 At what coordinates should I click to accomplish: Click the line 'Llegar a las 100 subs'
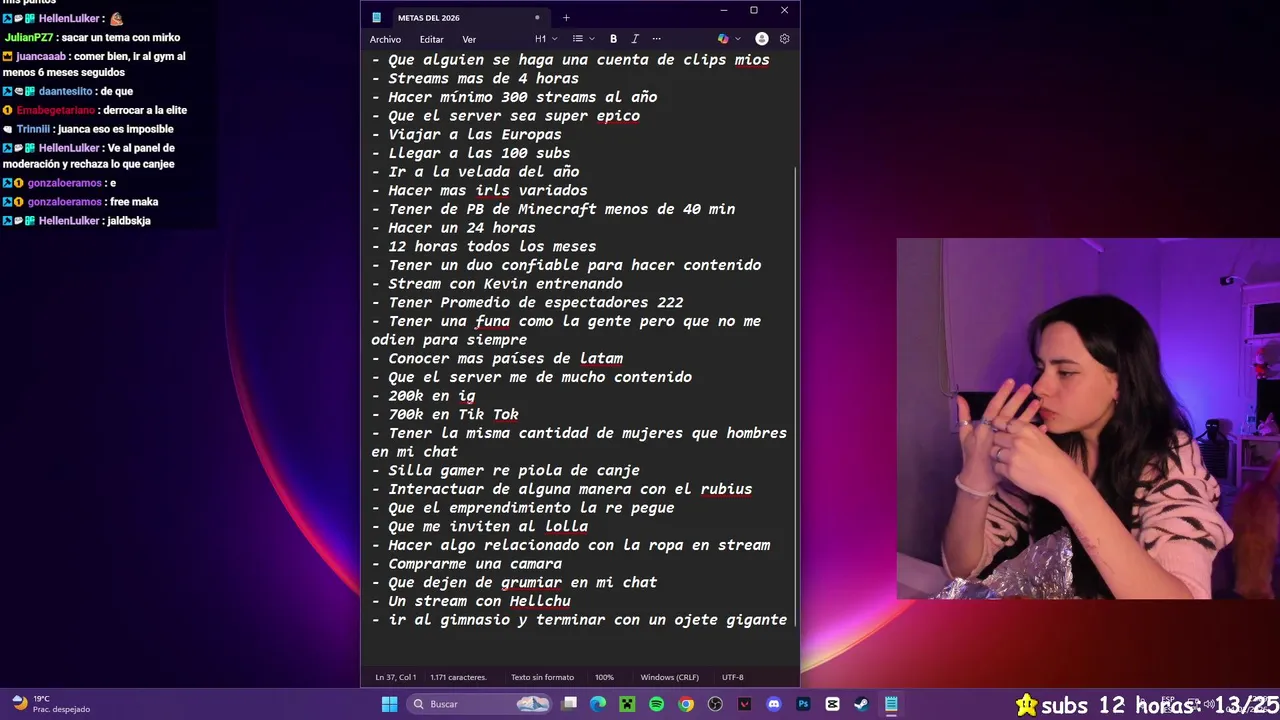point(471,153)
